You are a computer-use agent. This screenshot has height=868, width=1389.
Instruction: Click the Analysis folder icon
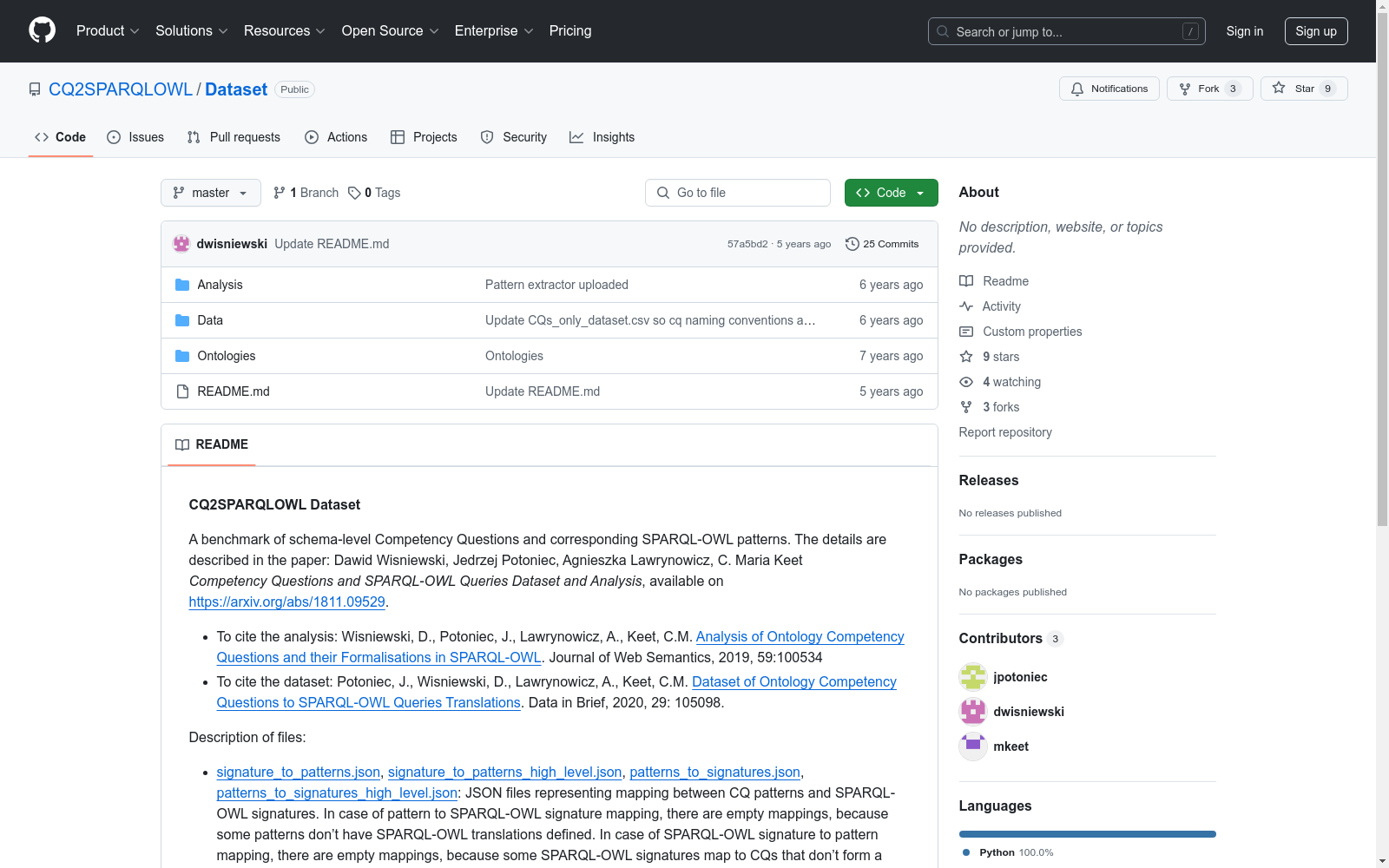(x=182, y=285)
